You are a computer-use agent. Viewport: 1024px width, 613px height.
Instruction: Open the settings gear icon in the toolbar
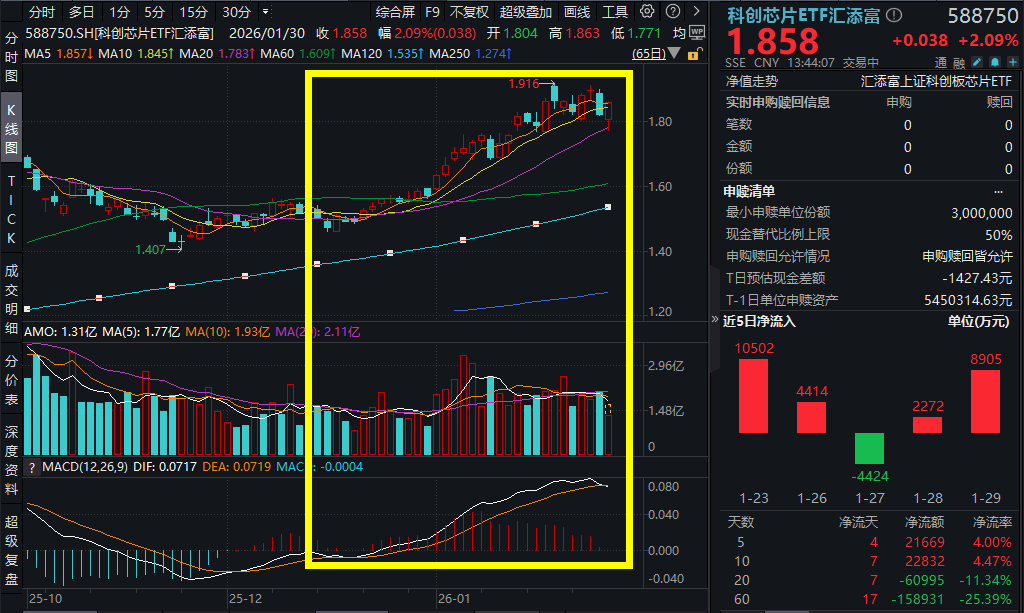pyautogui.click(x=645, y=10)
